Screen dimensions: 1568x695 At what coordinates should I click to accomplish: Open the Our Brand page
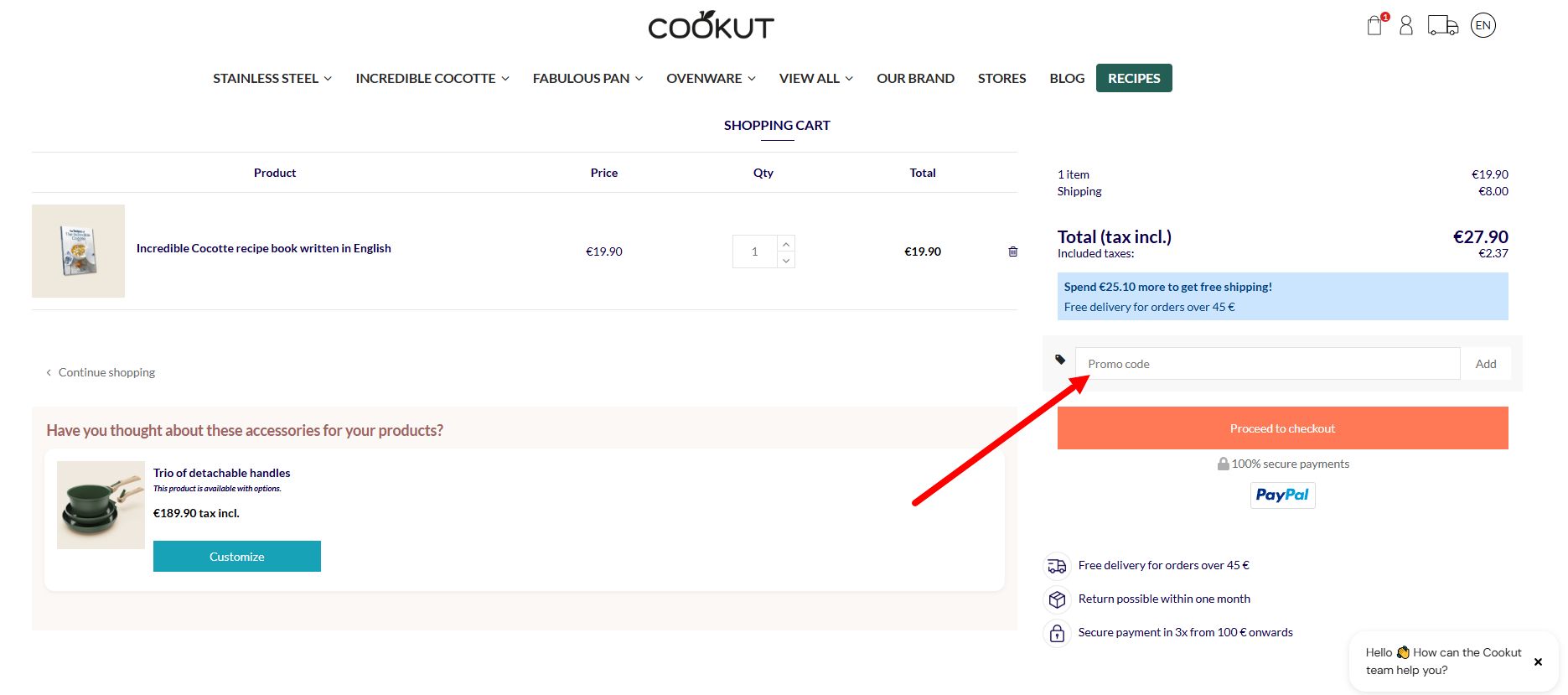tap(915, 78)
